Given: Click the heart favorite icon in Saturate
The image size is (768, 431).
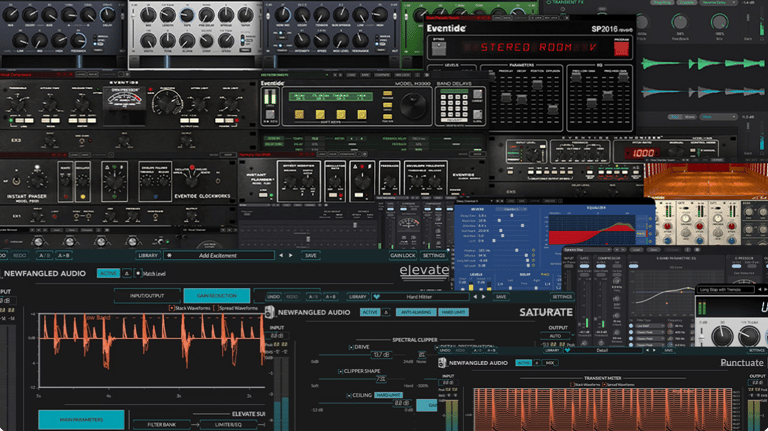Looking at the screenshot, I should 376,297.
